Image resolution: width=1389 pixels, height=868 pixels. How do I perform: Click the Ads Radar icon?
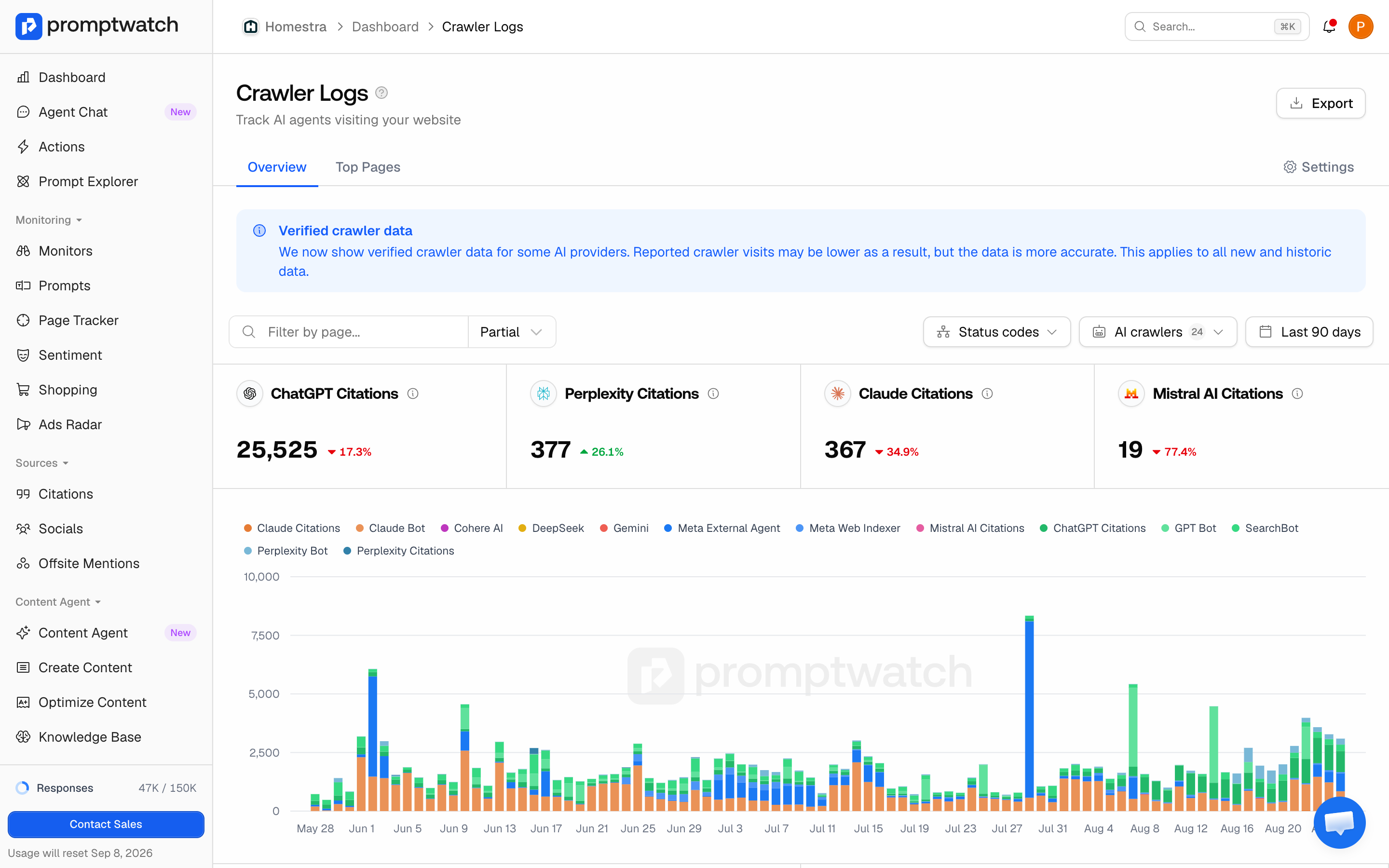point(23,424)
